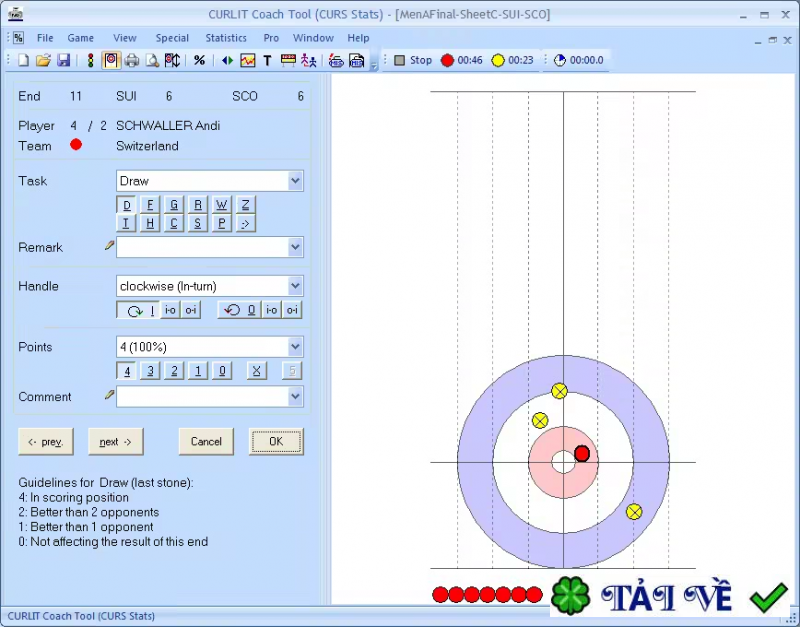The width and height of the screenshot is (800, 627).
Task: Open the Statistics menu
Action: coord(226,38)
